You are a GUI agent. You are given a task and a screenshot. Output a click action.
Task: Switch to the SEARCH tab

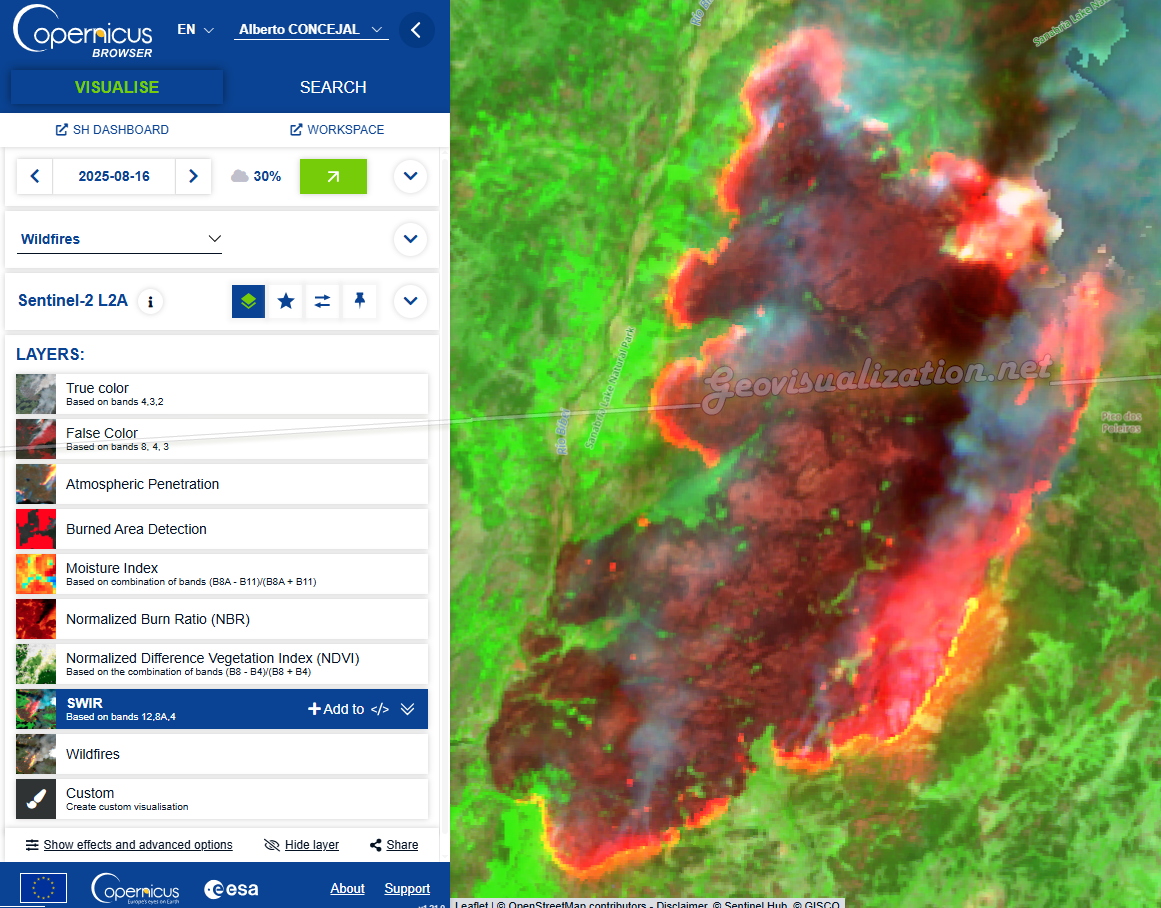click(333, 87)
